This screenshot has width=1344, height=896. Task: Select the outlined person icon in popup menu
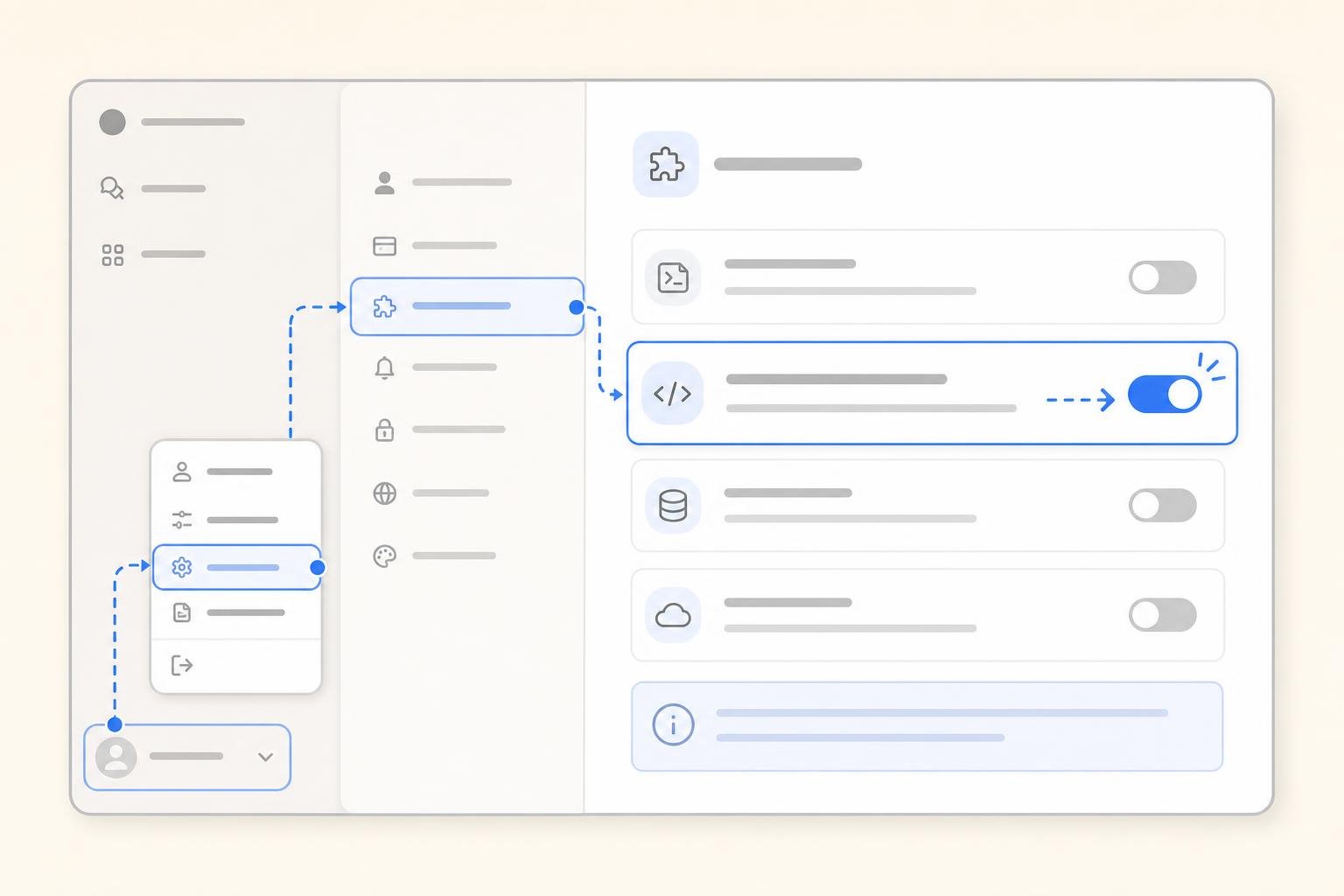click(182, 472)
